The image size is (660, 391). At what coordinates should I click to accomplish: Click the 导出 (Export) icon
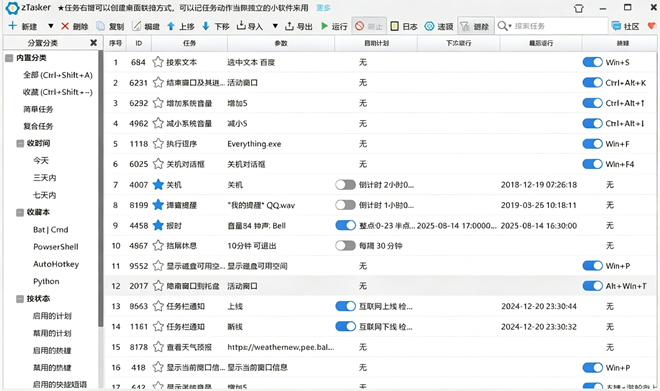[x=289, y=26]
